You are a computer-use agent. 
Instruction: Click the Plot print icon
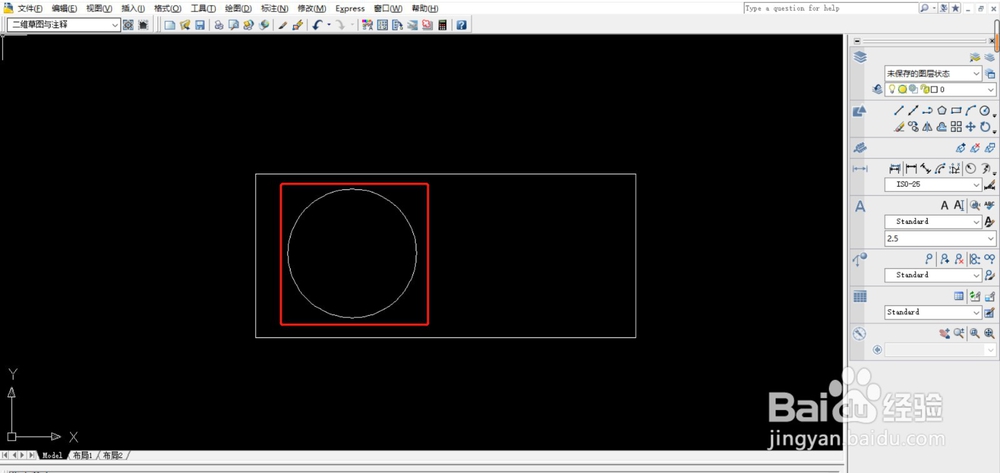(x=219, y=25)
